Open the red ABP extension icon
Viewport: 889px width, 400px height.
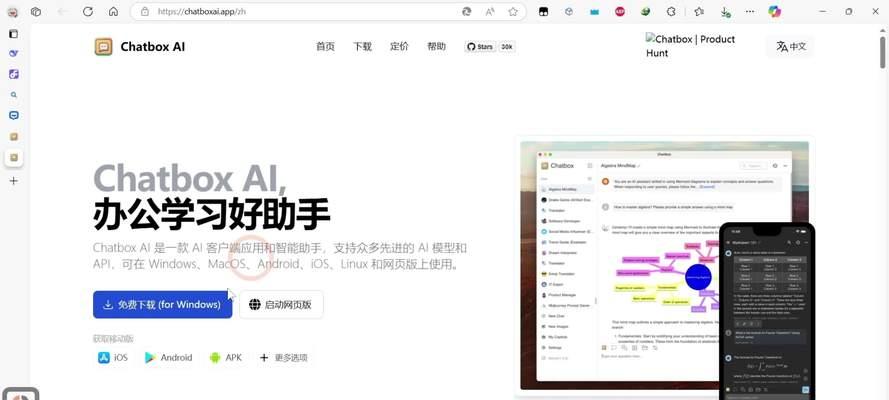point(620,11)
